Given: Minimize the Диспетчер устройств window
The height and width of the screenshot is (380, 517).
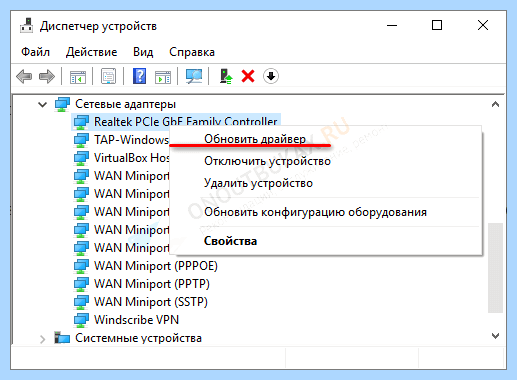Looking at the screenshot, I should click(392, 25).
